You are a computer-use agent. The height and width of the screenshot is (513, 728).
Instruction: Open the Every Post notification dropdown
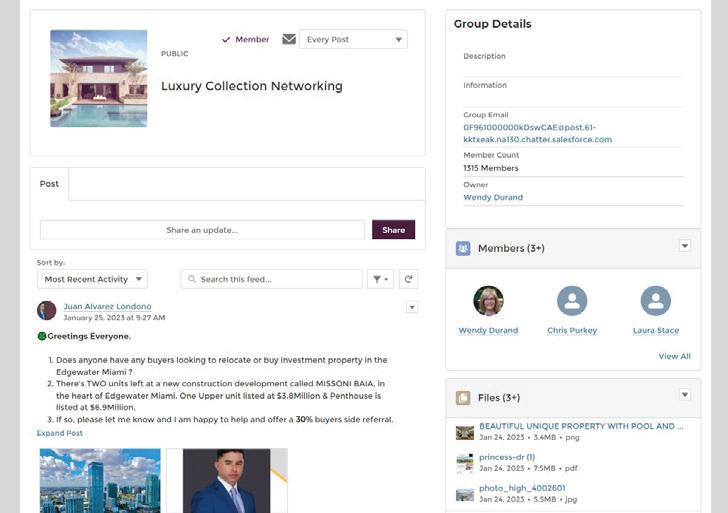click(353, 40)
